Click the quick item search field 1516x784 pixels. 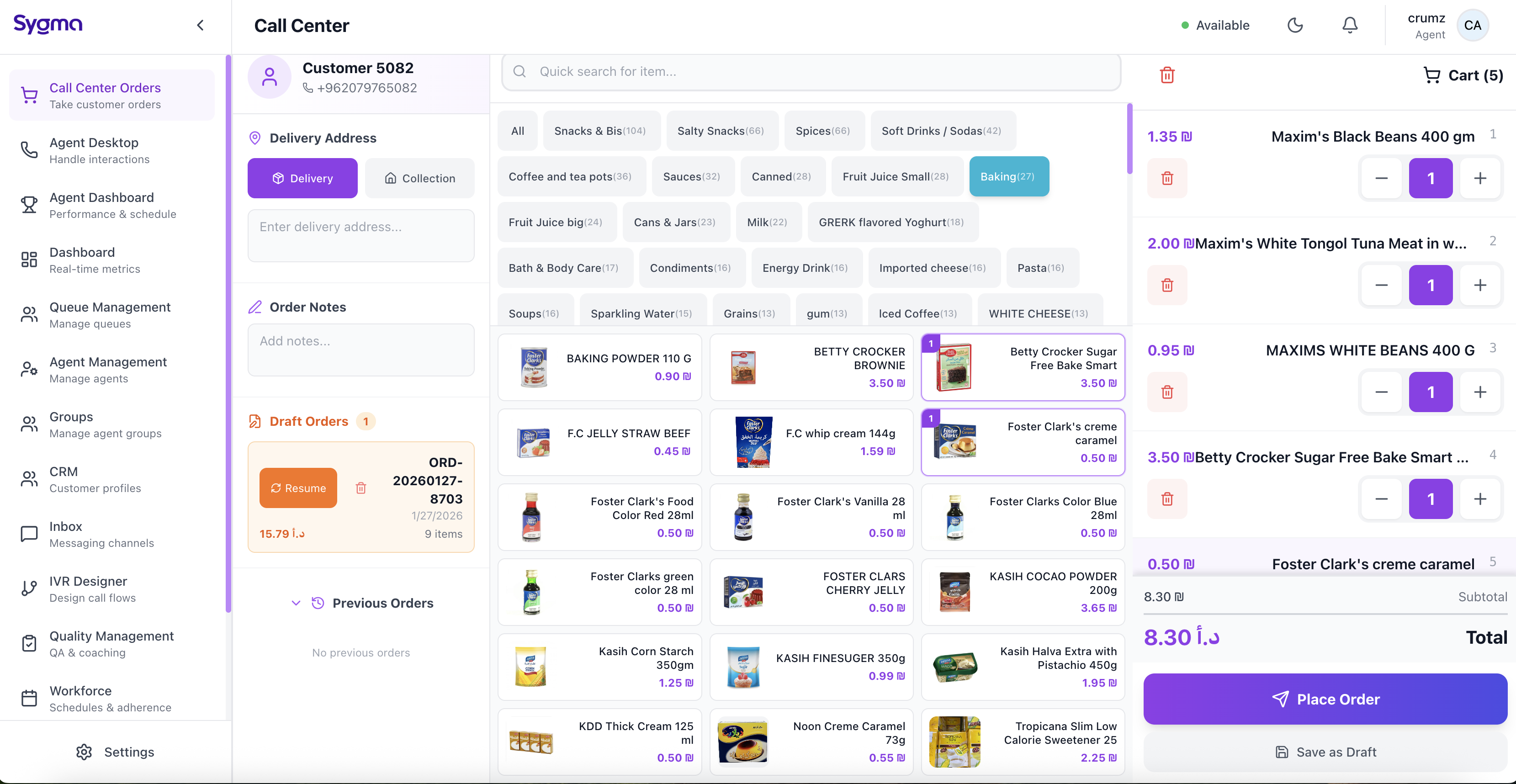click(x=812, y=72)
